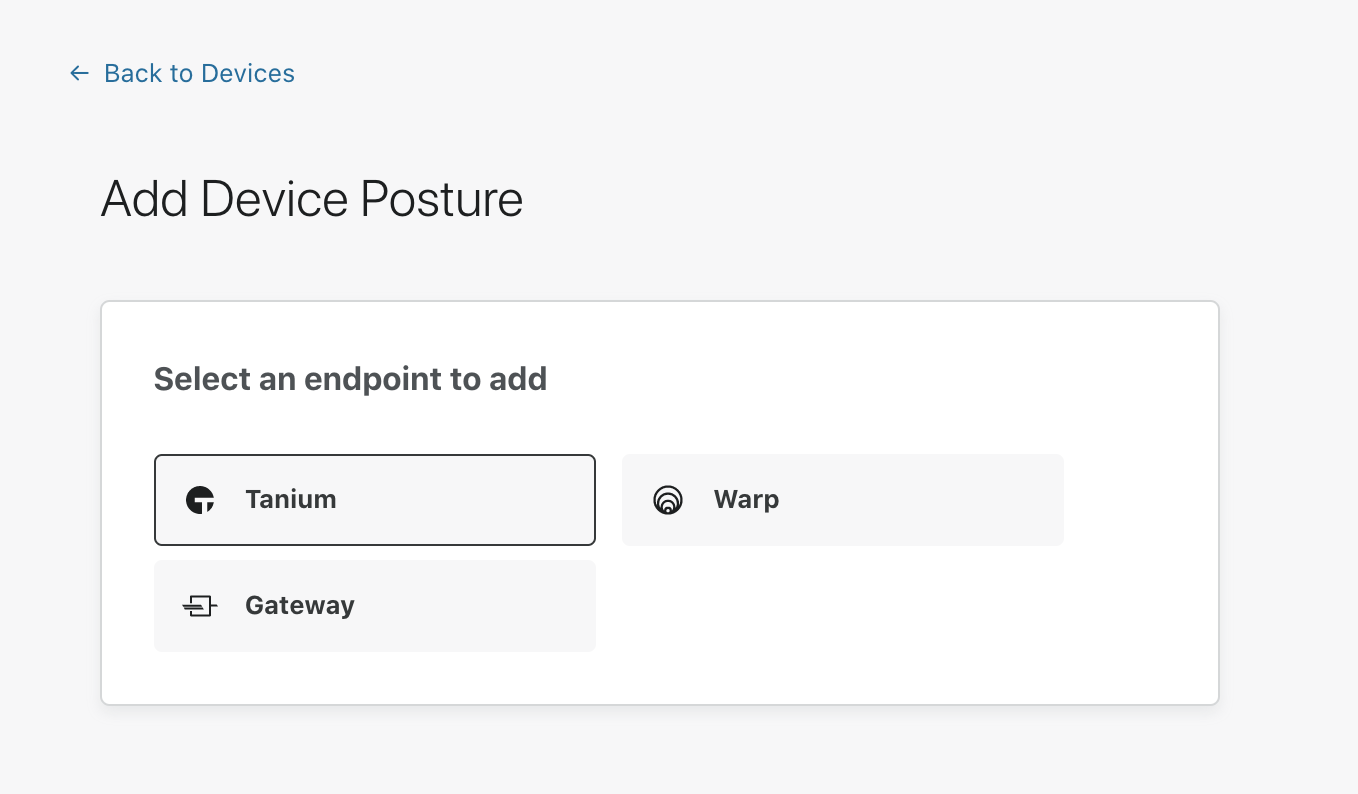Click the Back to Devices text
This screenshot has width=1358, height=794.
(x=197, y=73)
